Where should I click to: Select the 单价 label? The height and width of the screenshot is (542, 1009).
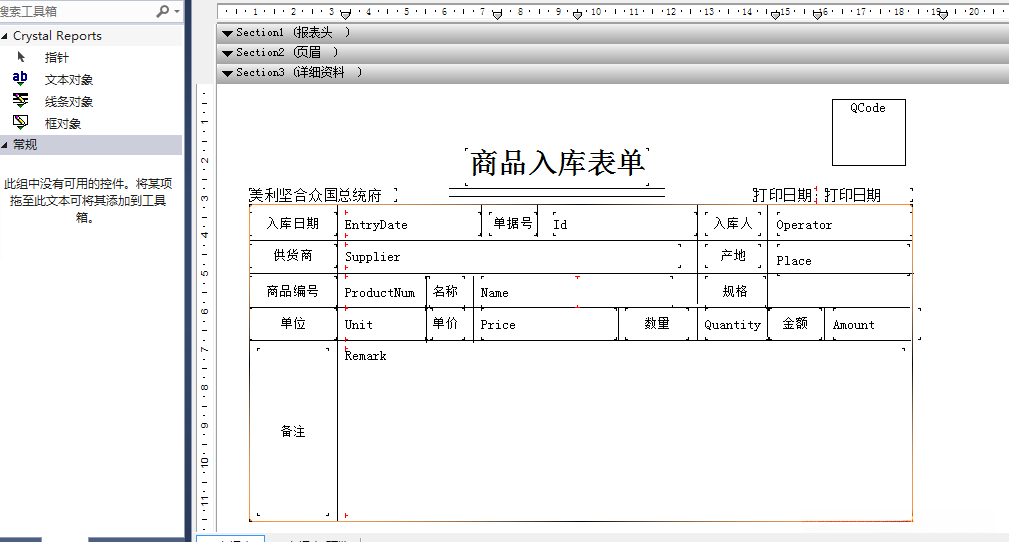tap(445, 324)
